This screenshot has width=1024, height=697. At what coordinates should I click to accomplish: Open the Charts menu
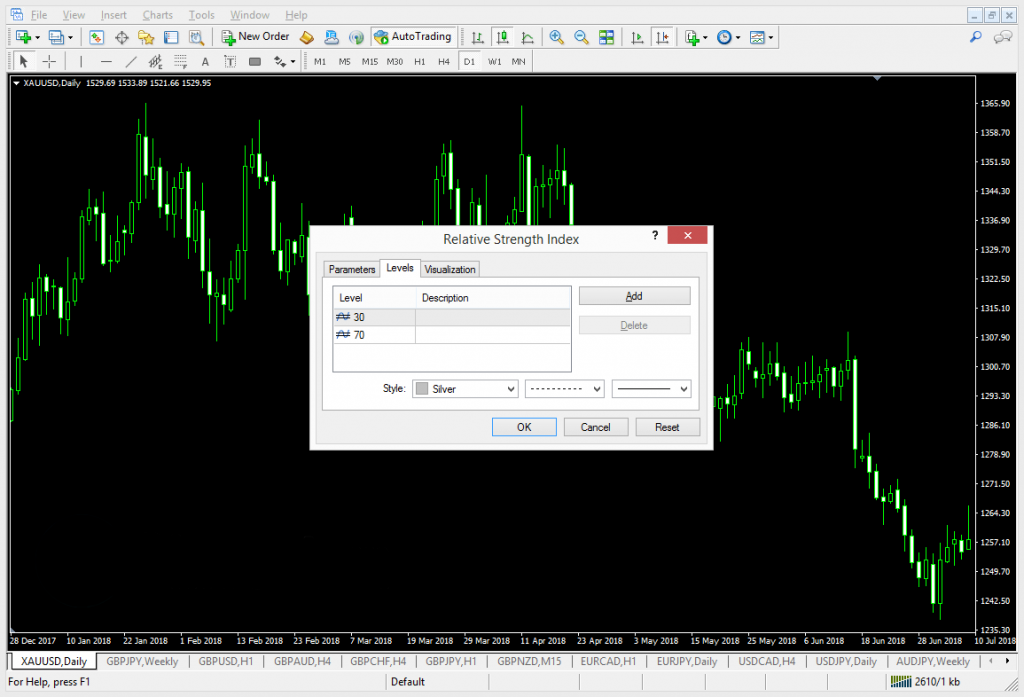point(157,15)
